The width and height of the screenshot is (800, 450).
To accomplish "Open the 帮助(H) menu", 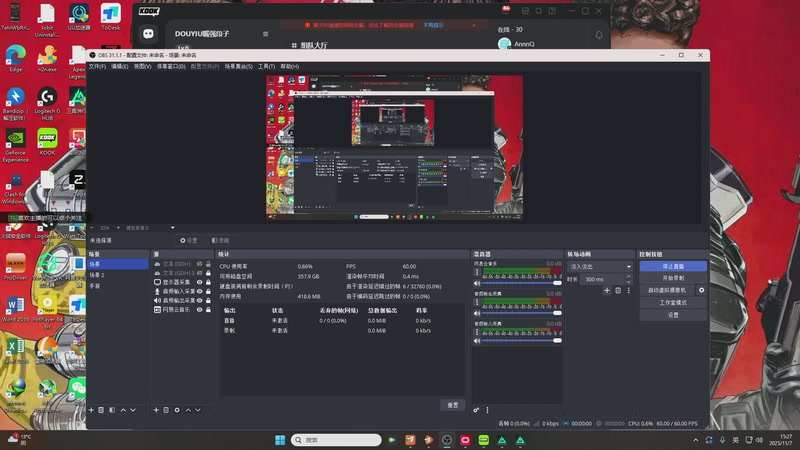I will point(289,66).
